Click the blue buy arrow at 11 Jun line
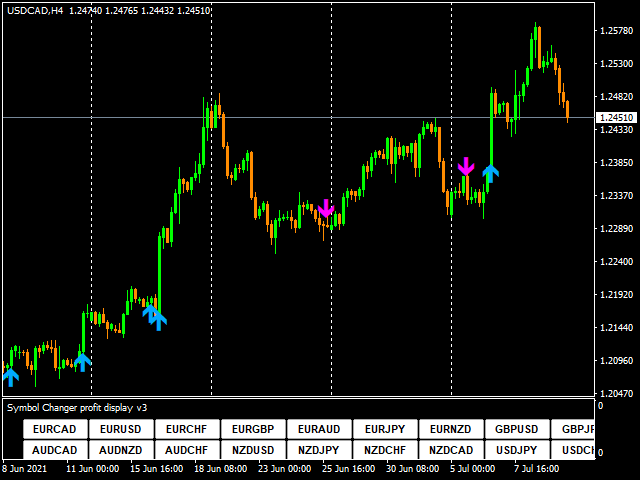The image size is (640, 480). click(x=83, y=360)
